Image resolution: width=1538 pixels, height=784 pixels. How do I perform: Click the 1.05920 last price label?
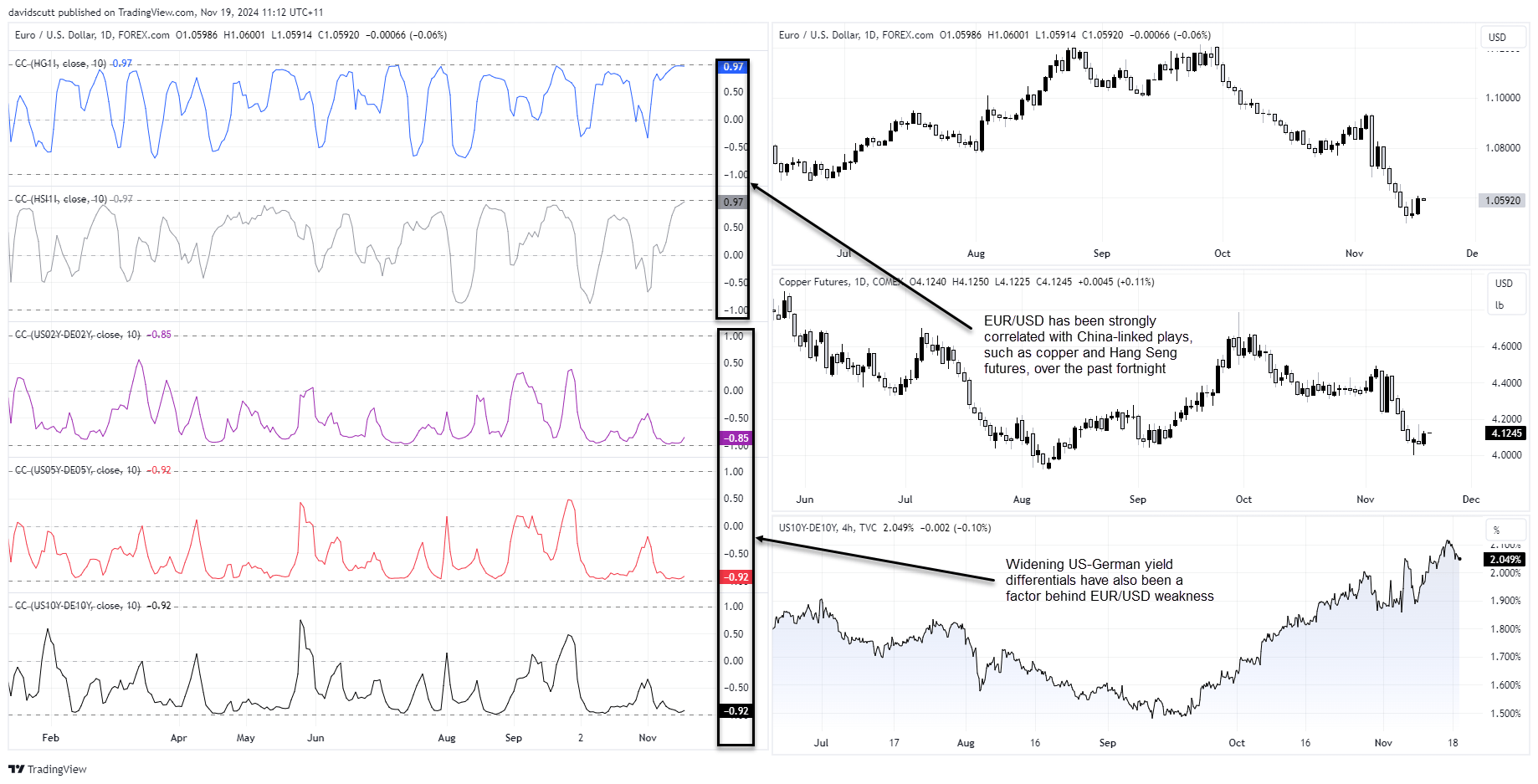point(1503,201)
